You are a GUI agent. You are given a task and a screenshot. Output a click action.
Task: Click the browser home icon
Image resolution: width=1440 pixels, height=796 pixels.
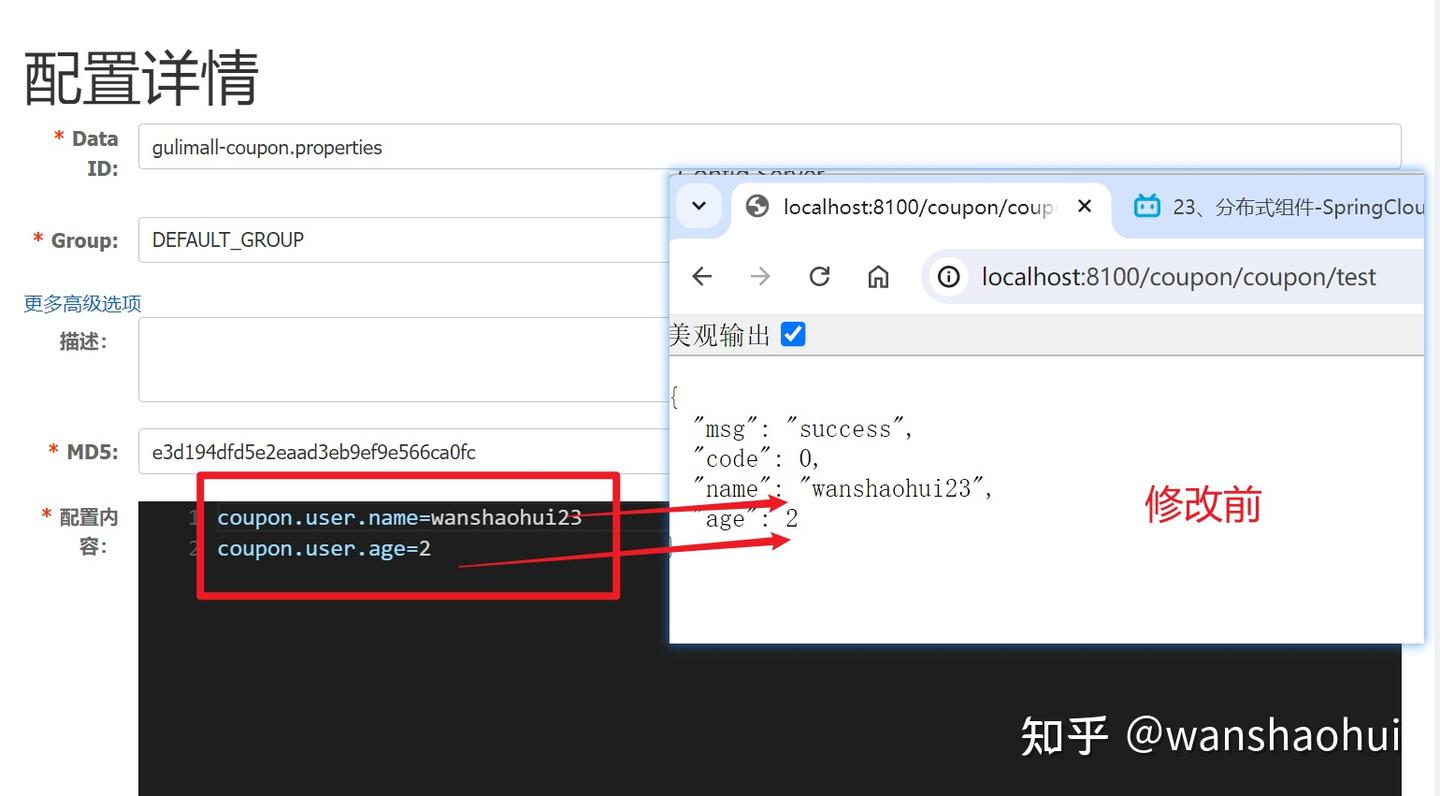pyautogui.click(x=878, y=277)
